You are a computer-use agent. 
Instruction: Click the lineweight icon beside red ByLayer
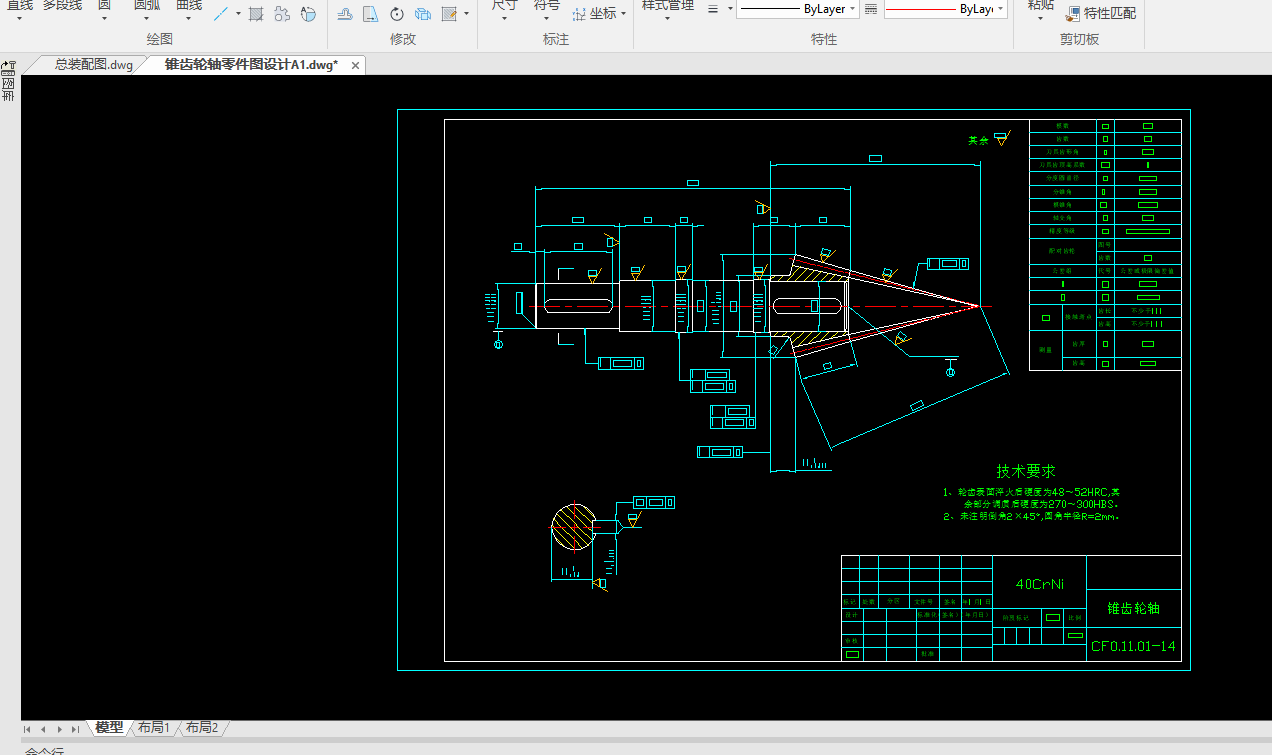(870, 10)
